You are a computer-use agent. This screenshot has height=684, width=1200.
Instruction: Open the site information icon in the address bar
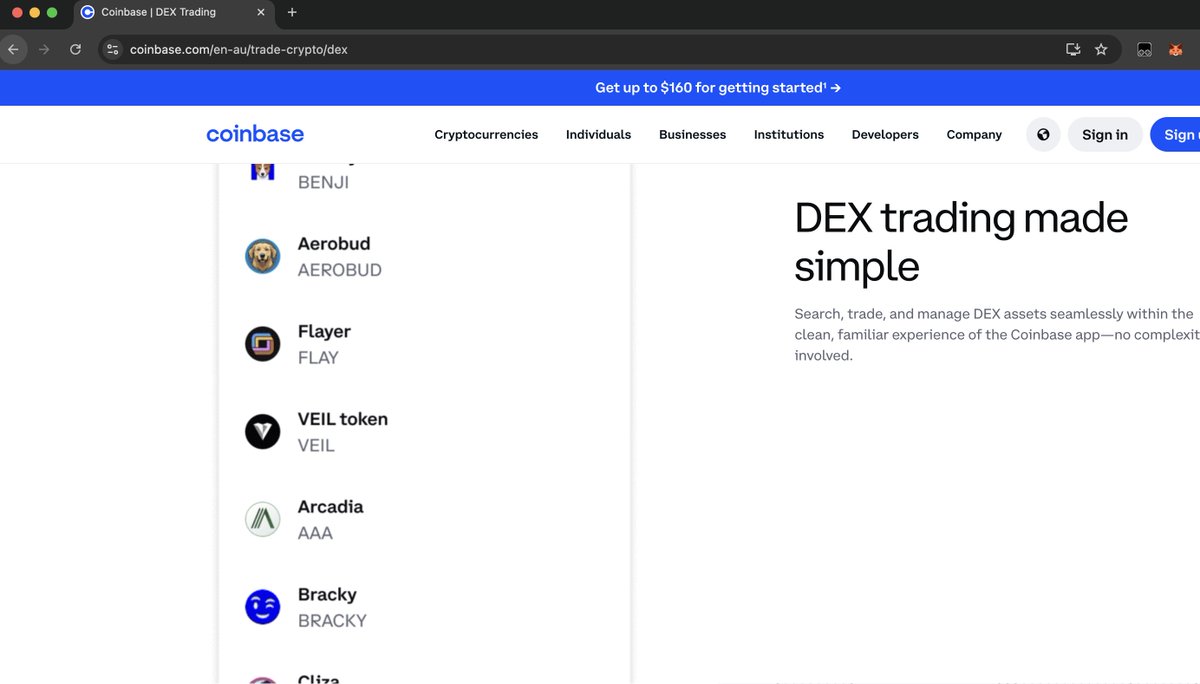pos(112,49)
